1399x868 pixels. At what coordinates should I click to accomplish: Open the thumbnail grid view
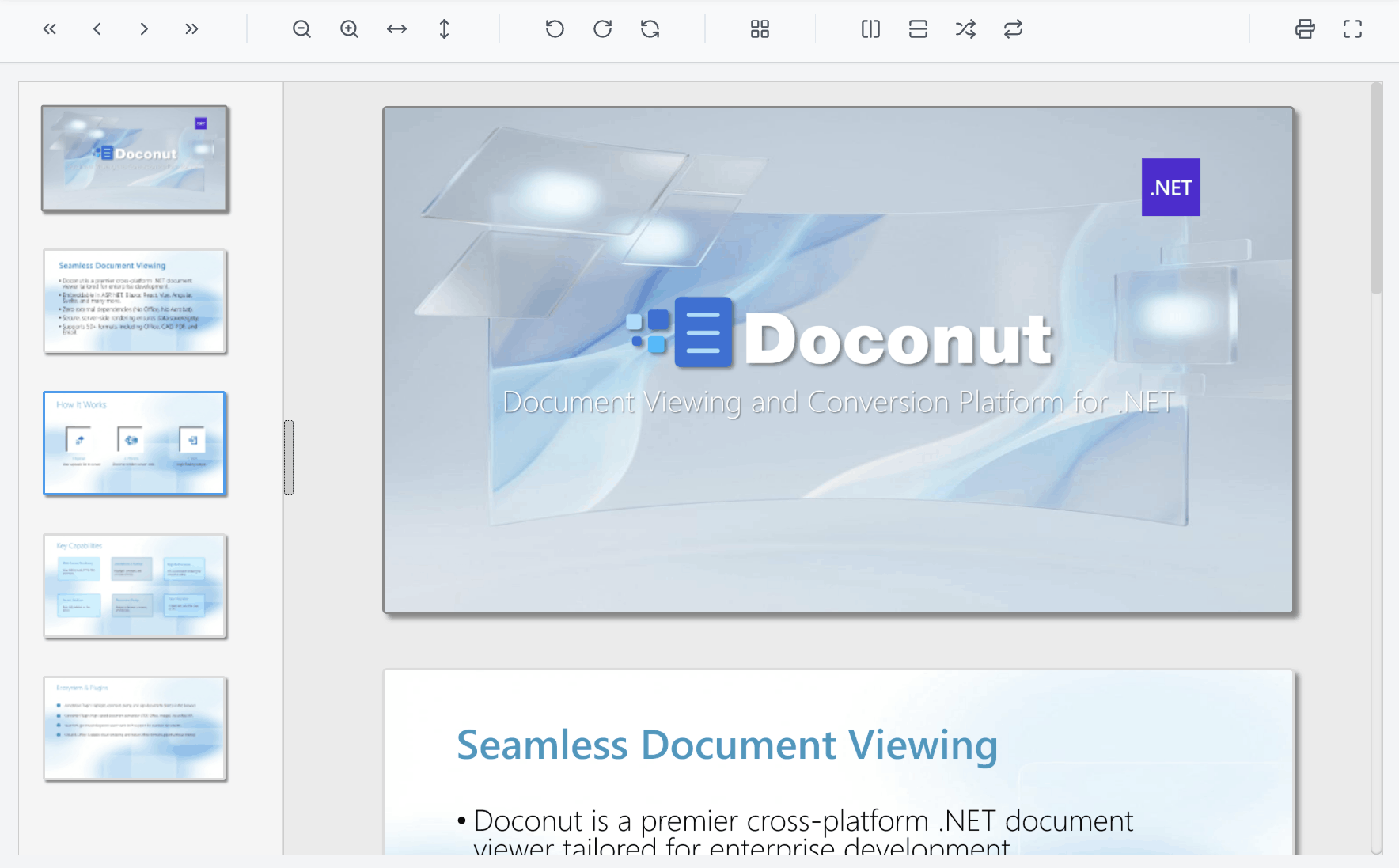pyautogui.click(x=760, y=28)
